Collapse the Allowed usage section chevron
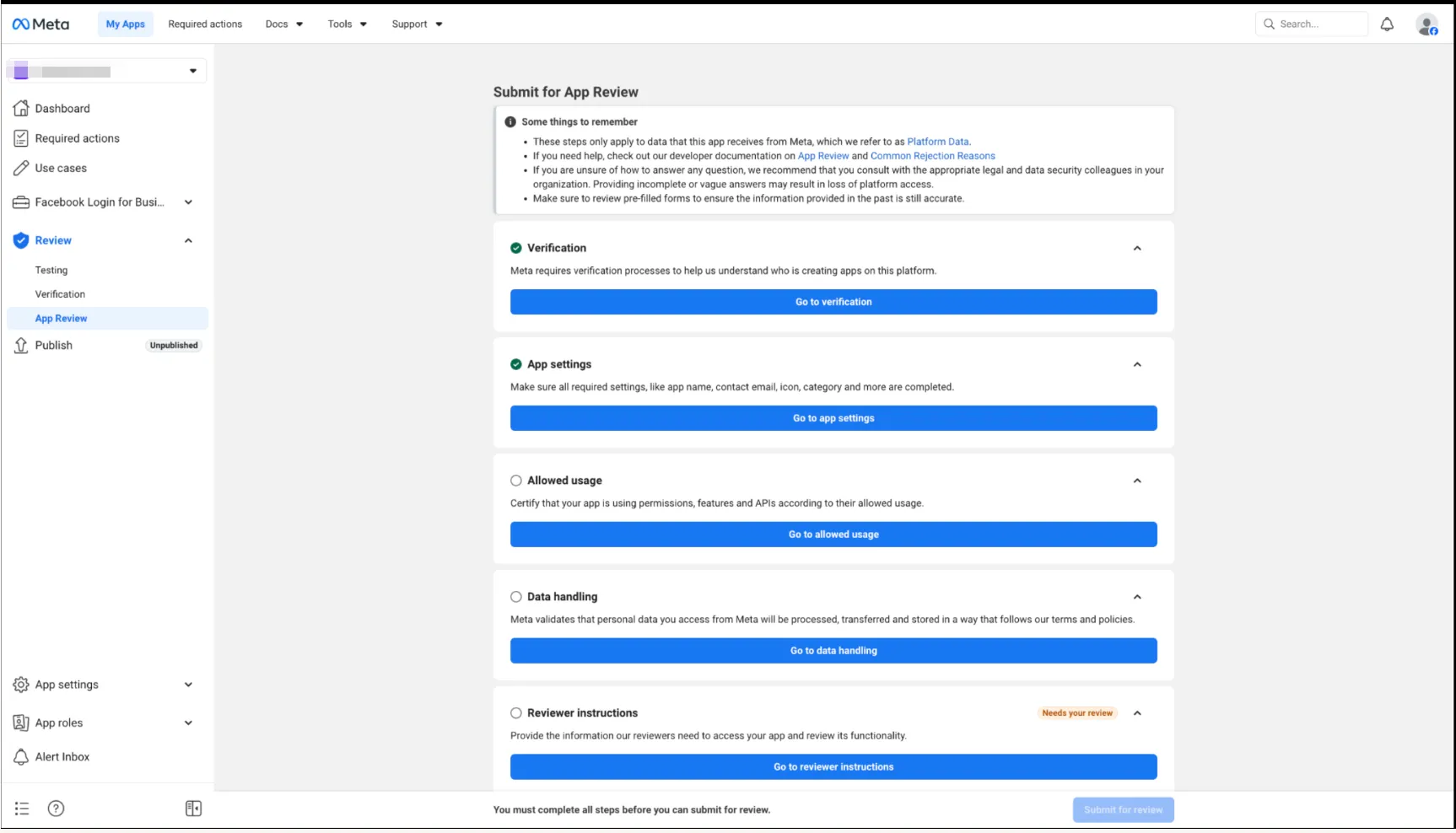 (x=1137, y=481)
